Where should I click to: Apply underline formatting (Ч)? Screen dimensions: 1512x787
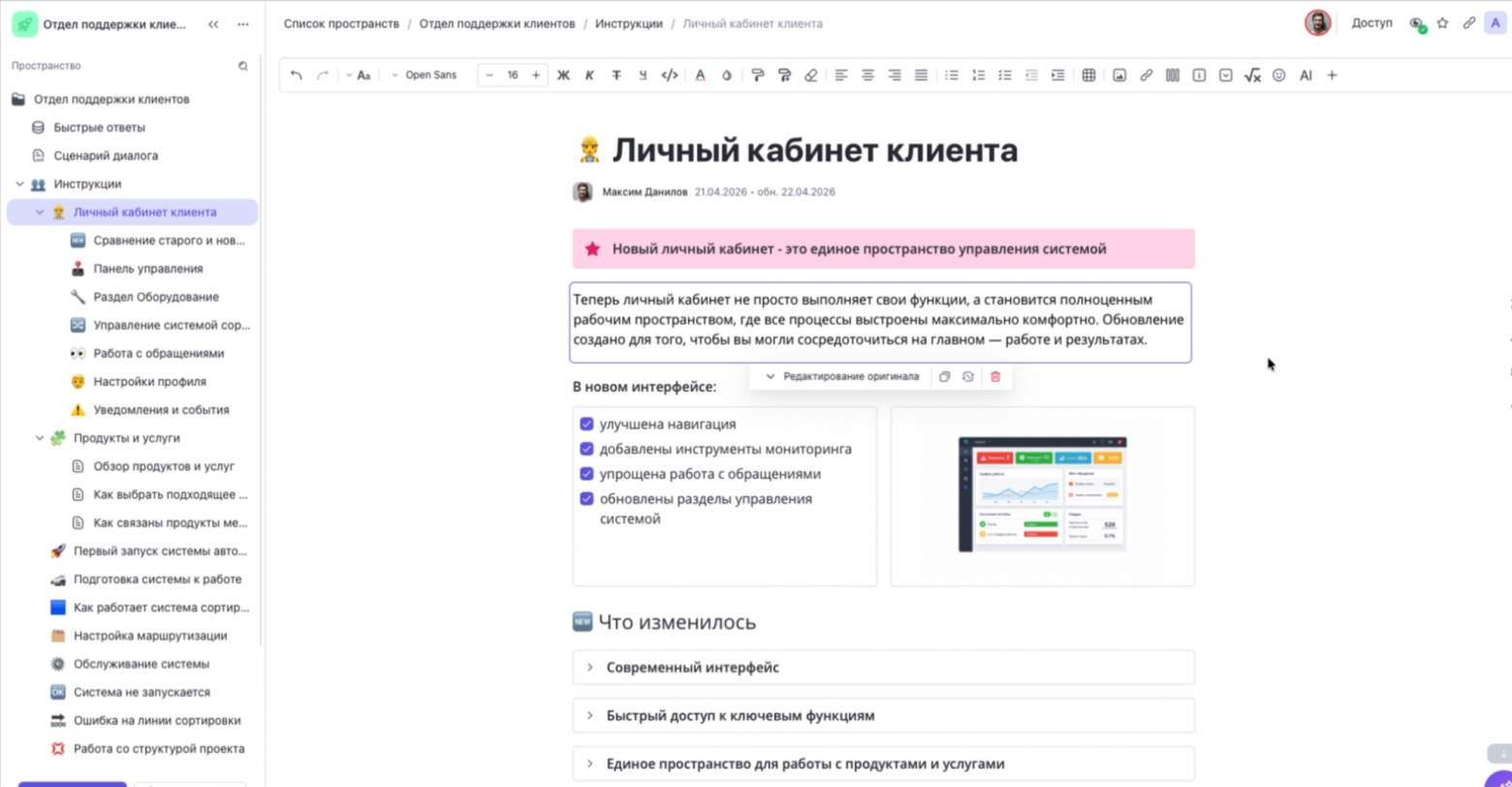point(643,75)
